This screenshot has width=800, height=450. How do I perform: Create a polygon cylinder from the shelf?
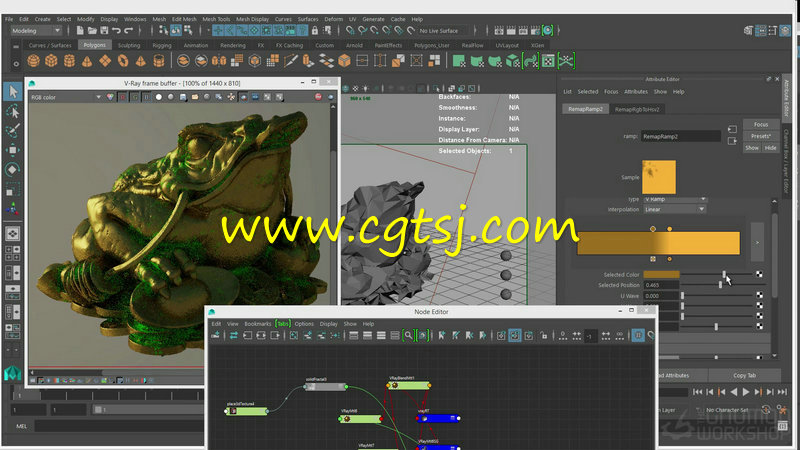(69, 61)
